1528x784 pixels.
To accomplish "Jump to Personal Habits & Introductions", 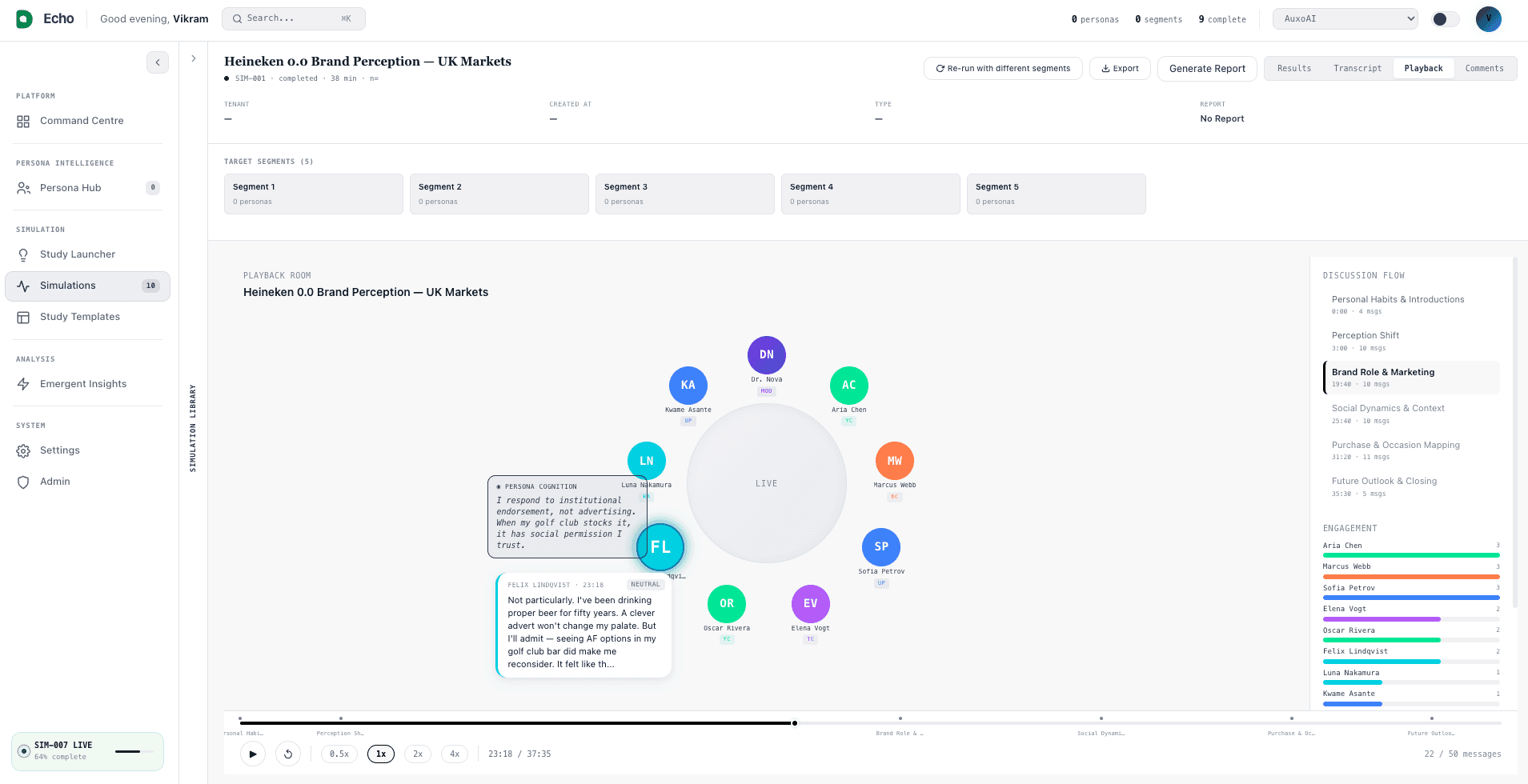I will 1411,305.
